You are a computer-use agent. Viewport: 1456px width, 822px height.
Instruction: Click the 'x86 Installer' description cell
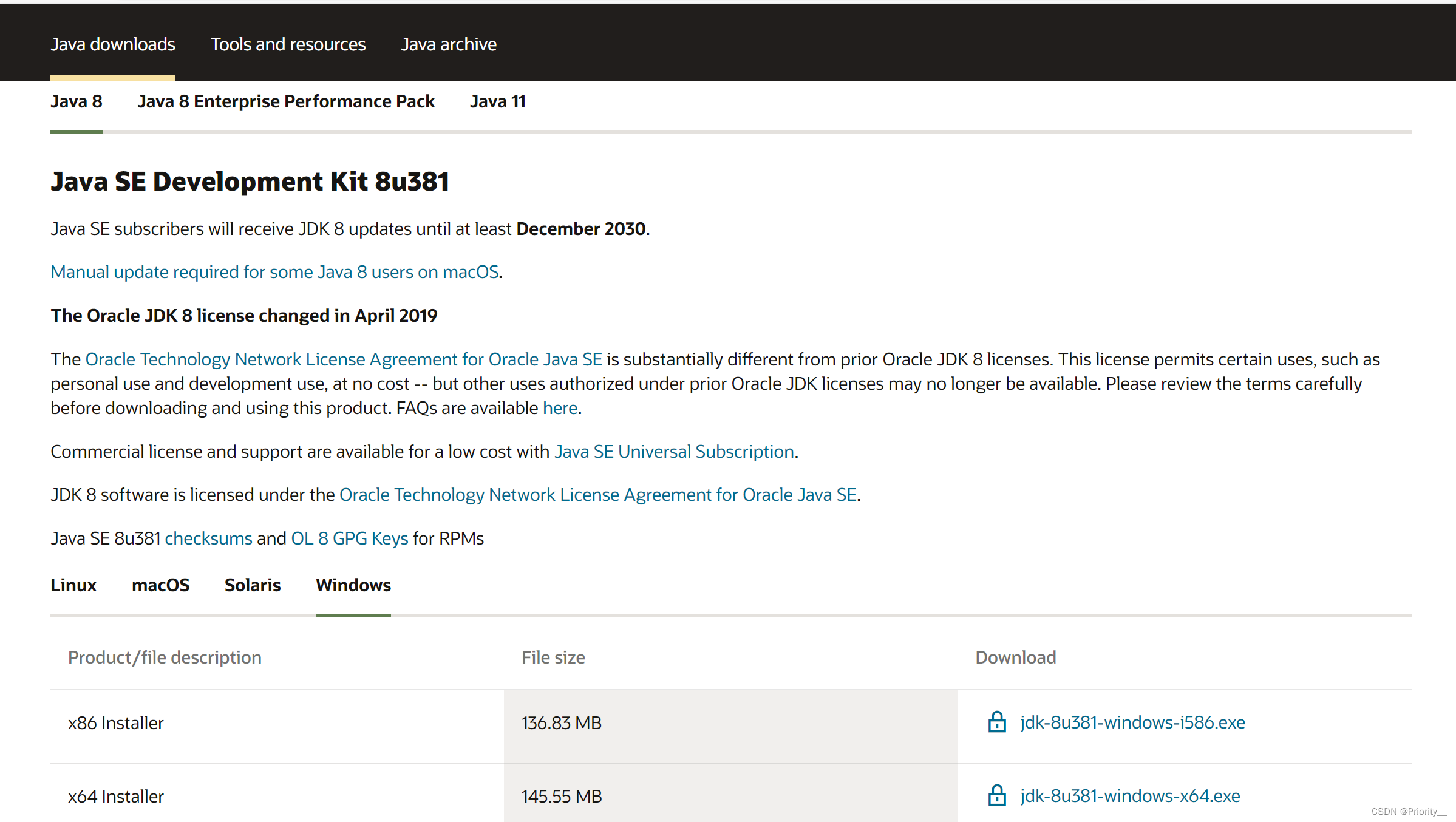pos(116,723)
